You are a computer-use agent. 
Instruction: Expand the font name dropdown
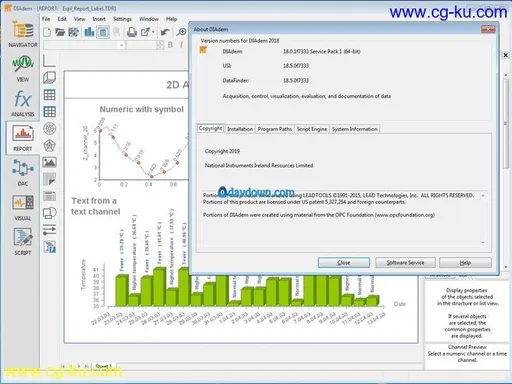(x=122, y=45)
